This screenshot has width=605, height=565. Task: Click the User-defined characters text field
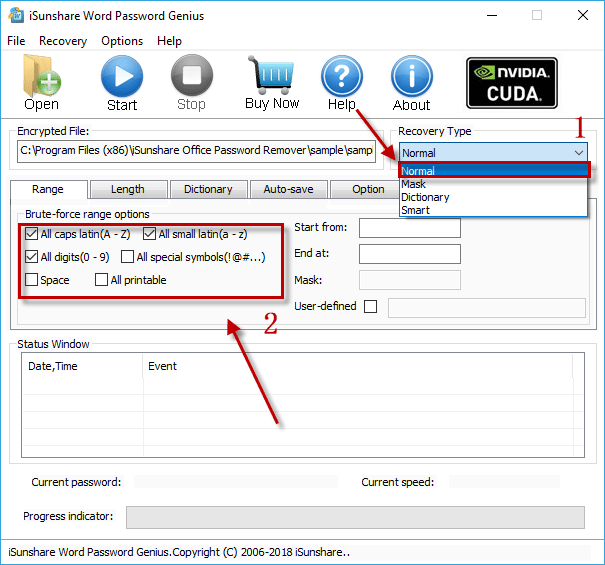pyautogui.click(x=487, y=308)
